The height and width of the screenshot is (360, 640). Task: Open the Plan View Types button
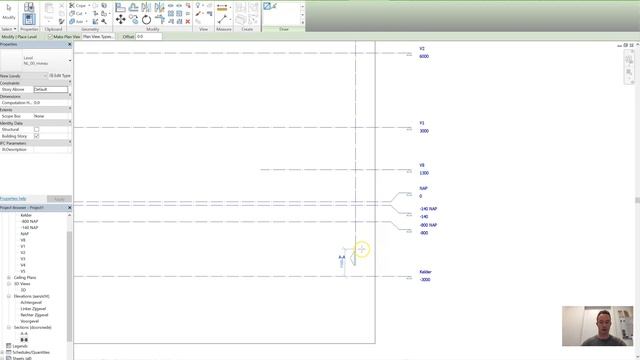pos(98,36)
